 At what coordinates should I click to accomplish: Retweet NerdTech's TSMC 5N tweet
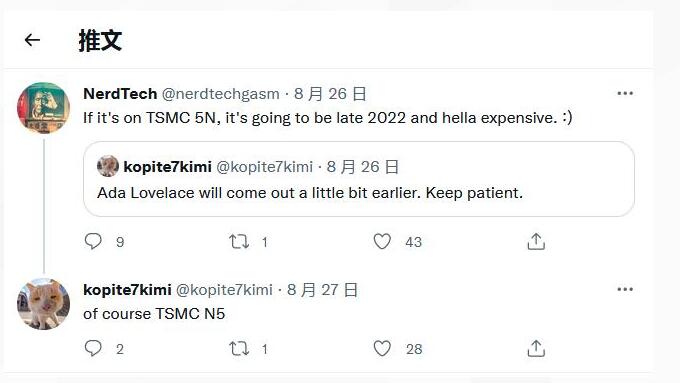(x=239, y=241)
